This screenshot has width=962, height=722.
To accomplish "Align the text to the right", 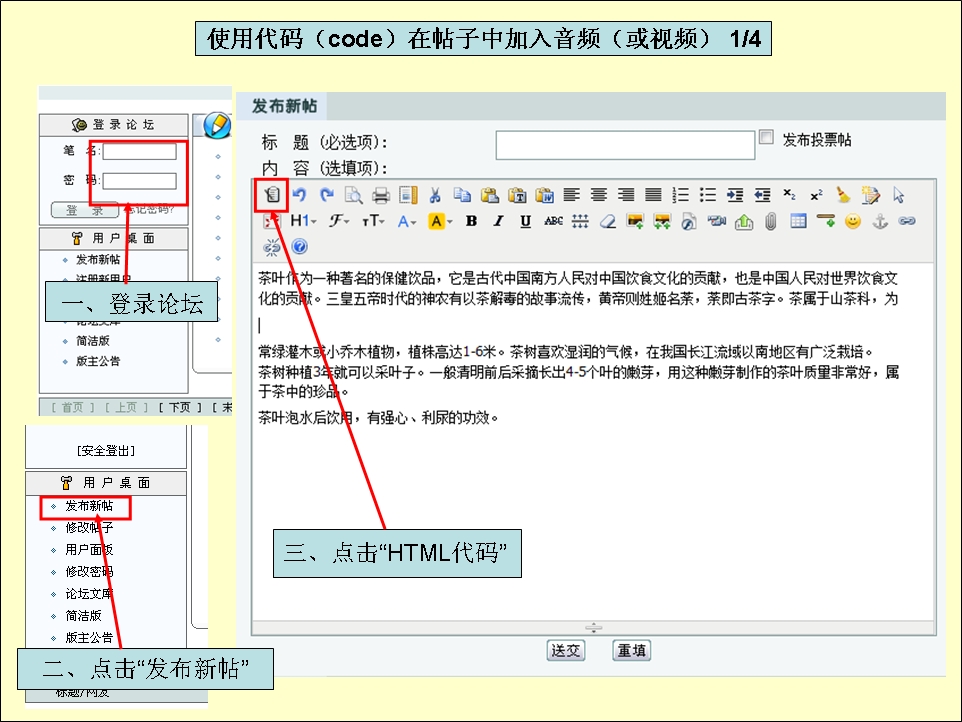I will click(626, 195).
